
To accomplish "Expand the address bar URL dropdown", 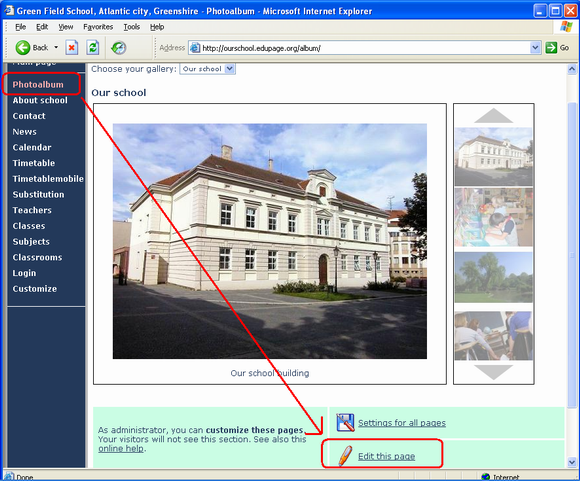I will coord(535,48).
